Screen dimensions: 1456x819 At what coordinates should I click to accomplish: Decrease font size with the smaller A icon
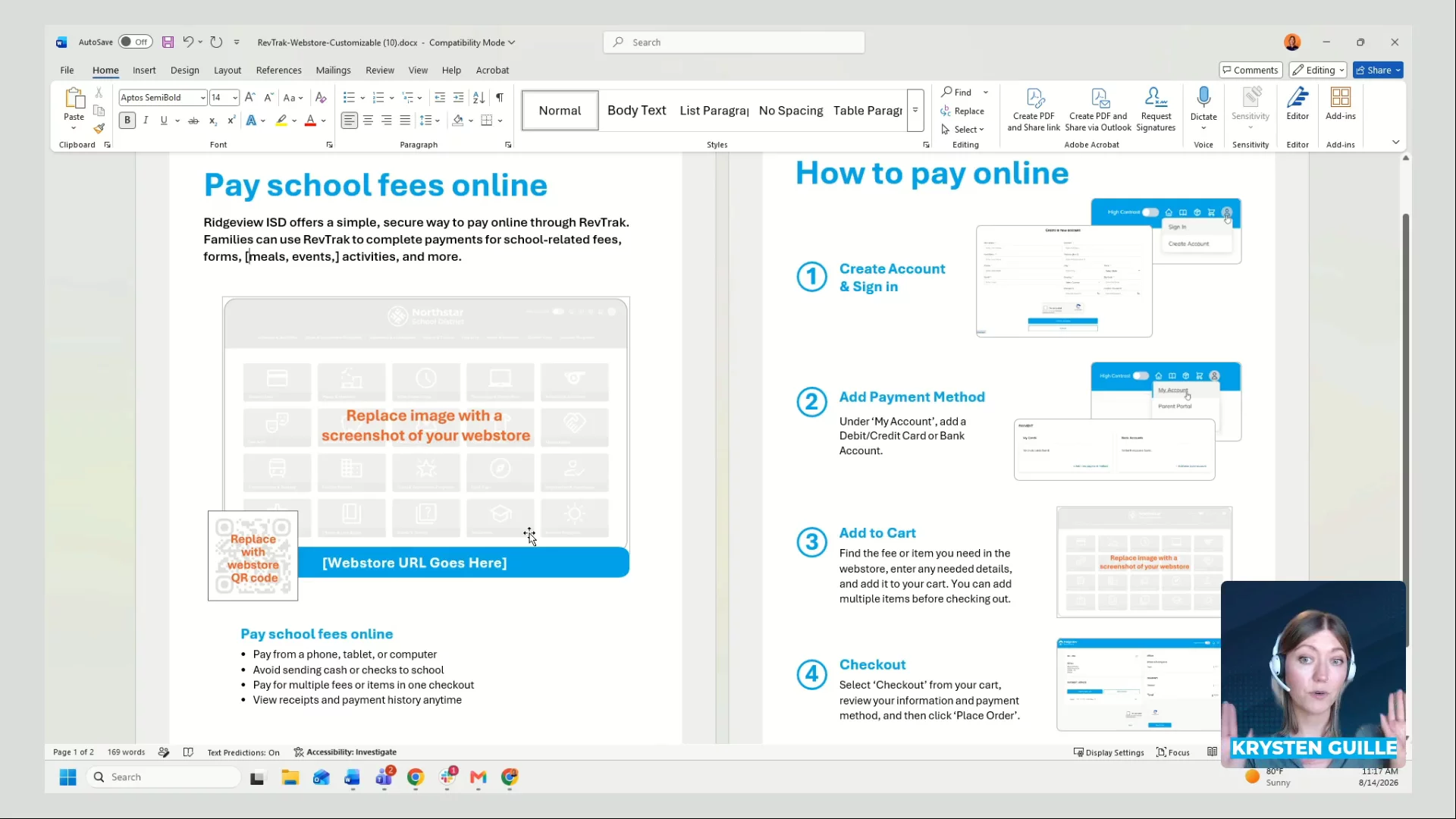268,98
